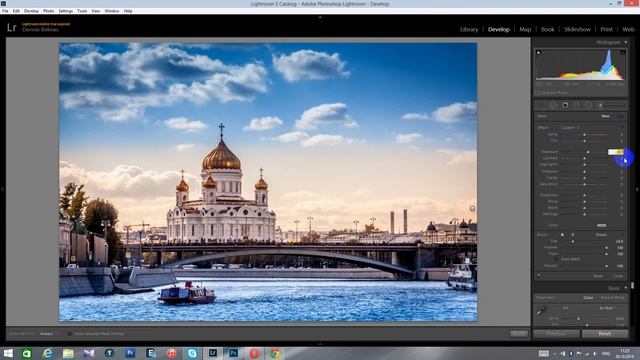Toggle shadow clipping indicator in histogram
The height and width of the screenshot is (360, 640).
click(x=538, y=52)
